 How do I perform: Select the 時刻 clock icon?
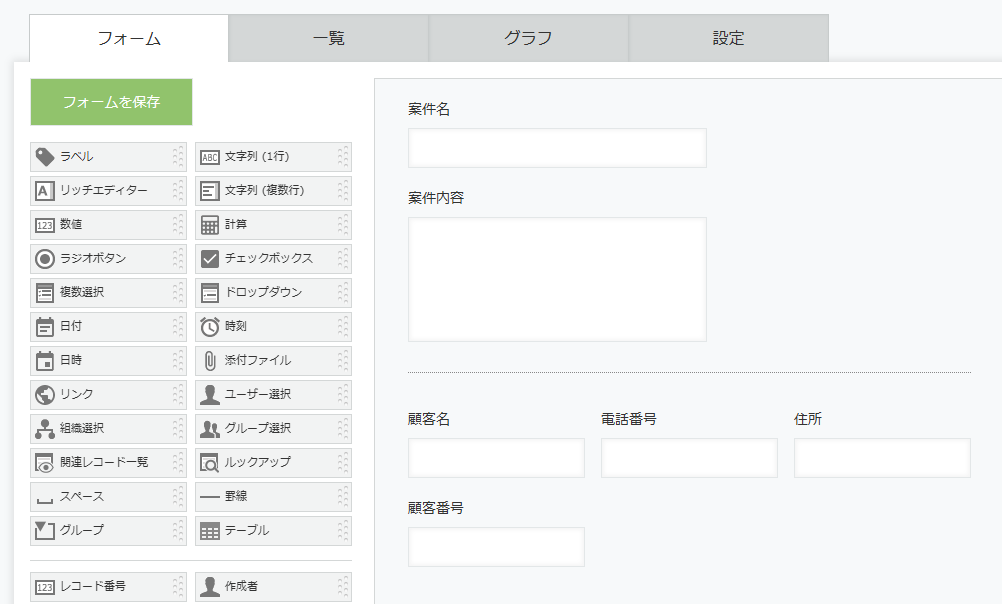[210, 327]
